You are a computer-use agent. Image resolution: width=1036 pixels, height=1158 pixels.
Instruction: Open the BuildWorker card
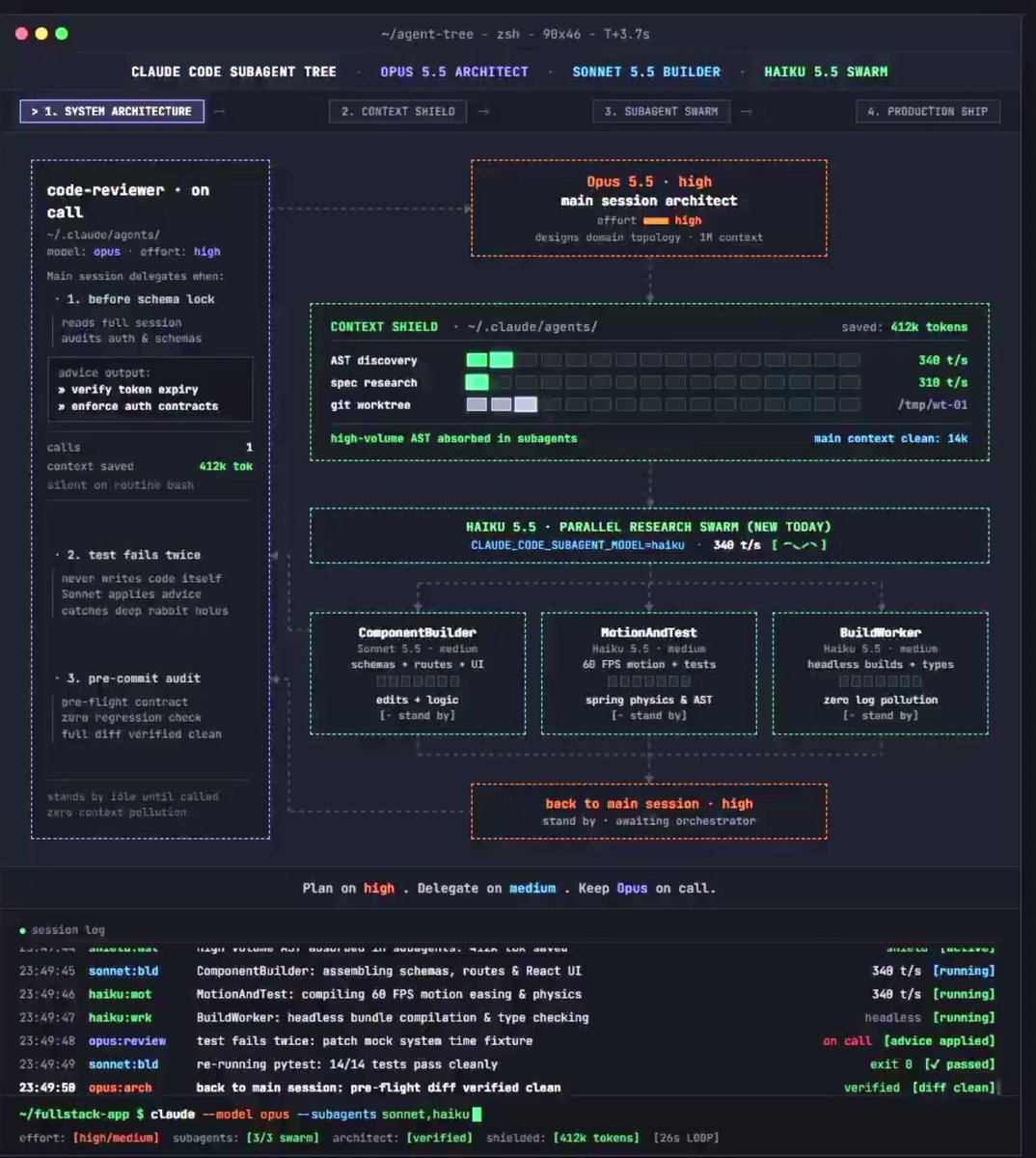881,674
